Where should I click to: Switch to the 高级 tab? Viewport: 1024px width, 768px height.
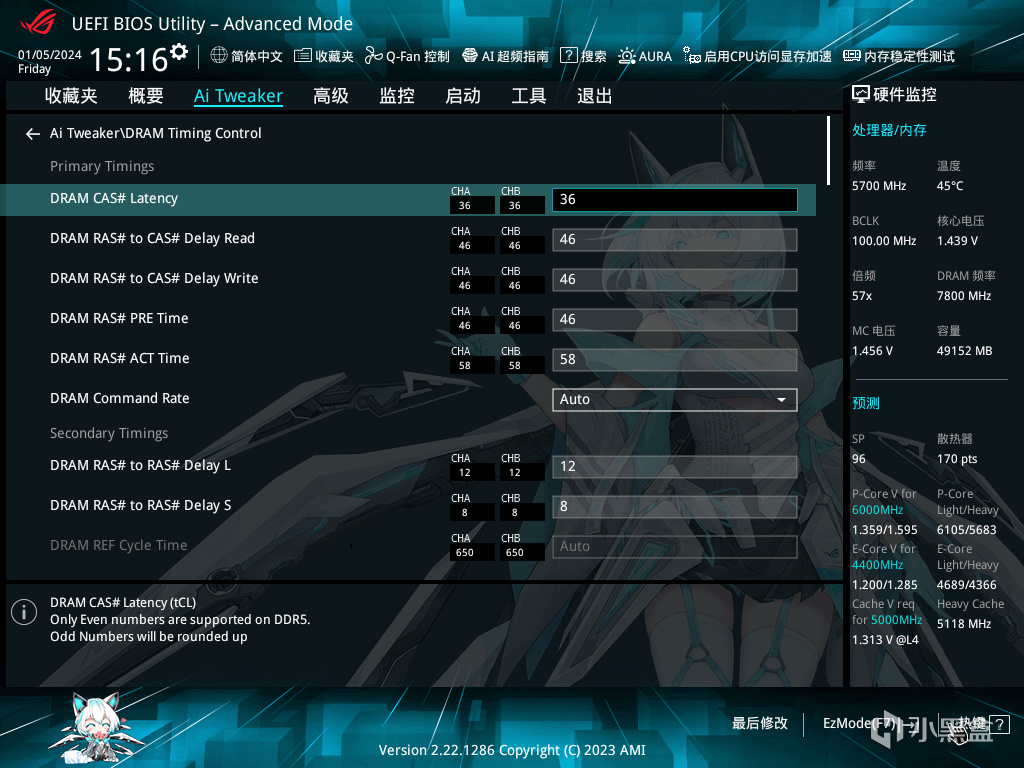tap(330, 96)
